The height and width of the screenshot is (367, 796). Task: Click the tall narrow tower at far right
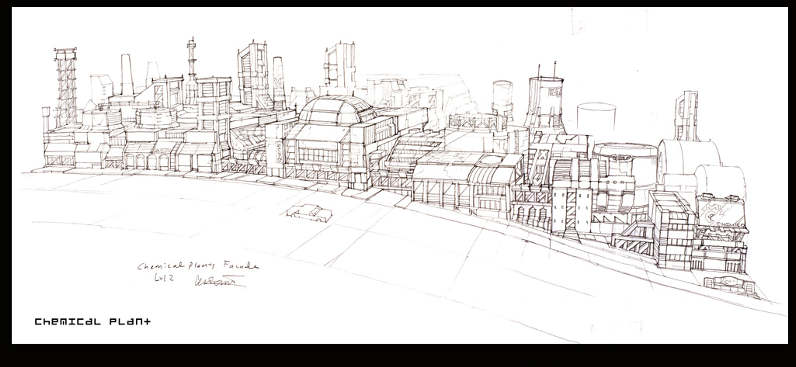click(686, 116)
